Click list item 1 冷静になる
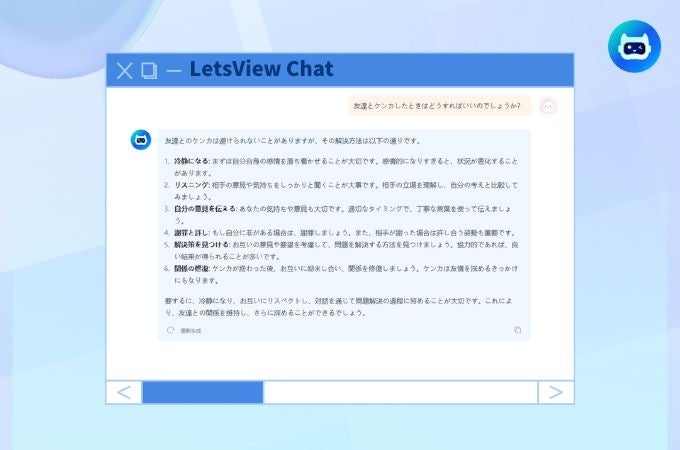Image resolution: width=680 pixels, height=450 pixels. (341, 167)
